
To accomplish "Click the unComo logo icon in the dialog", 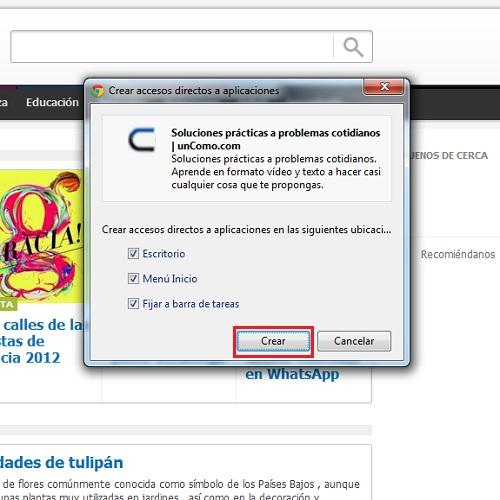I will coord(142,139).
